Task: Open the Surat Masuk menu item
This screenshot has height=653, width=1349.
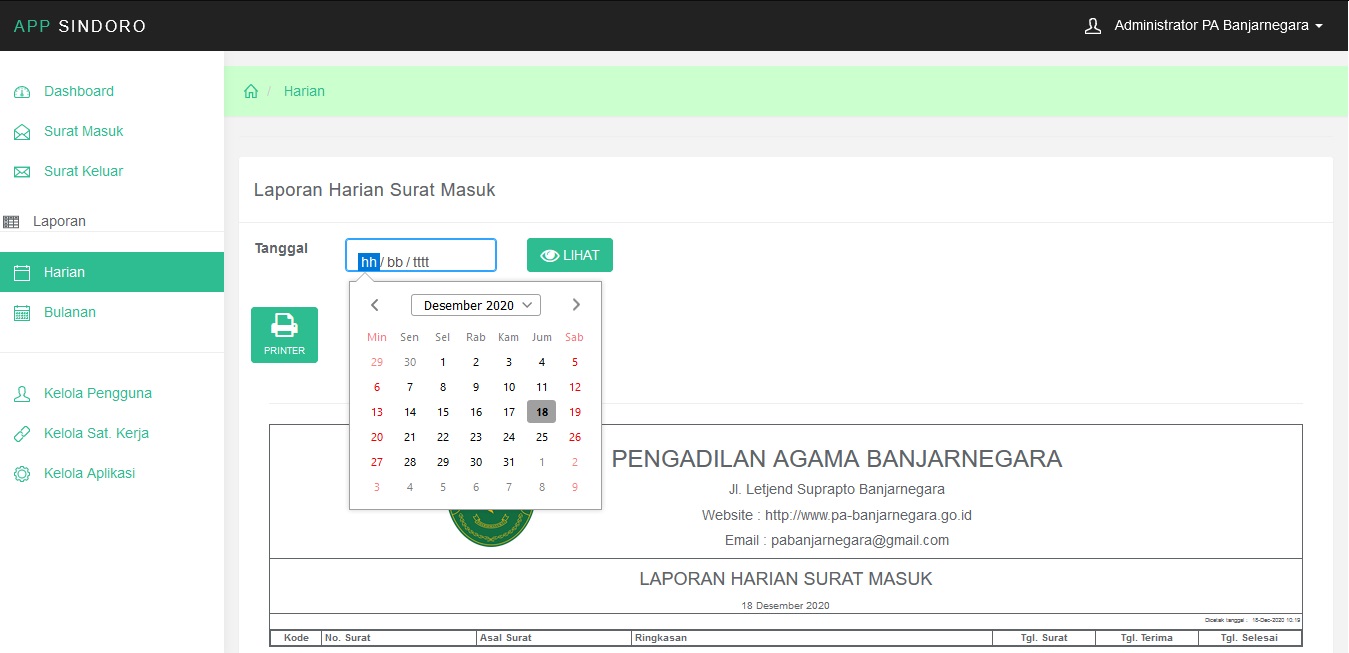Action: (83, 131)
